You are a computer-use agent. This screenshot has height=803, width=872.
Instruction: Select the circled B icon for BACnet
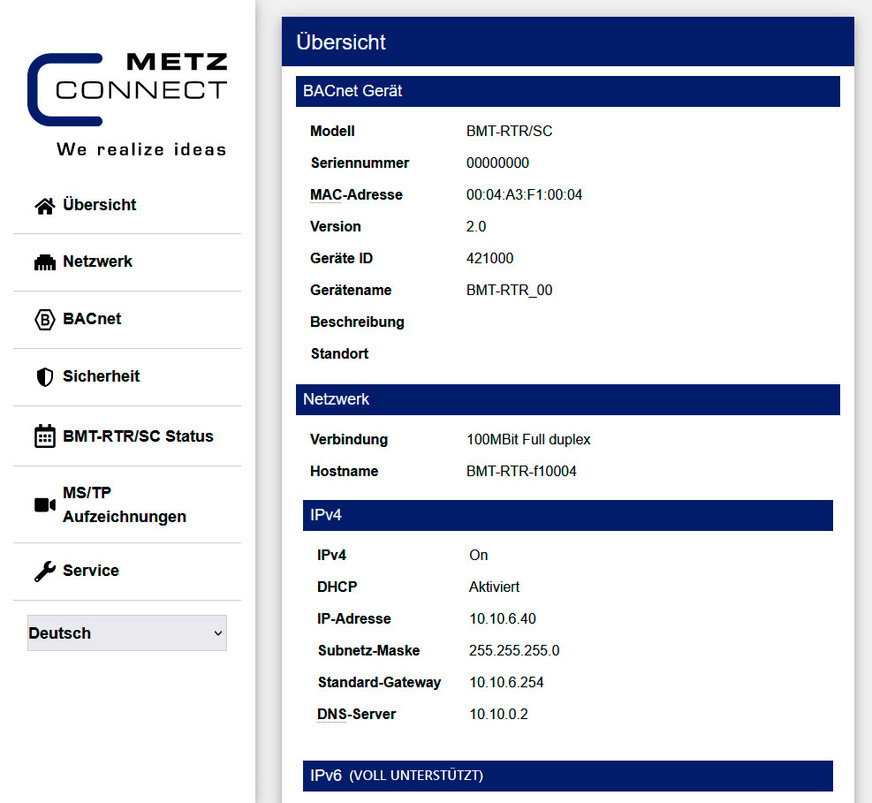(x=45, y=320)
